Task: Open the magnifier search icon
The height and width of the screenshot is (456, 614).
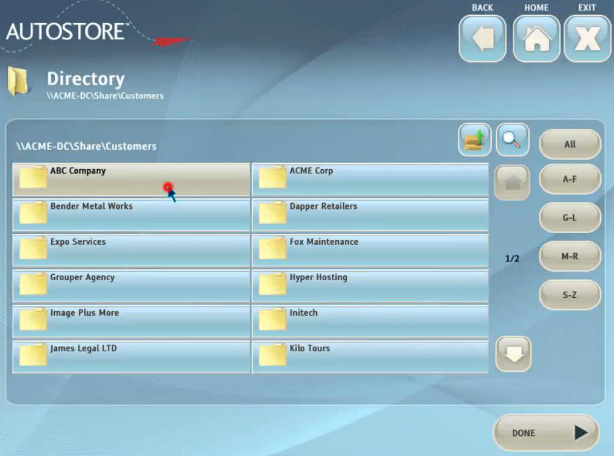Action: coord(512,141)
